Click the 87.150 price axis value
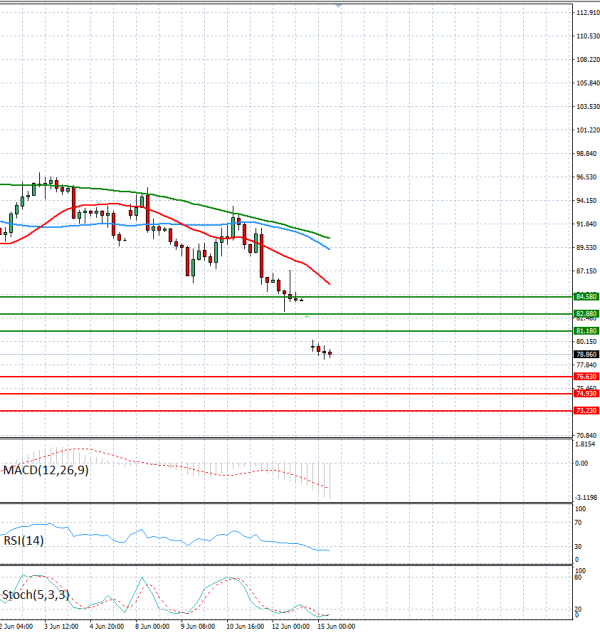The image size is (600, 633). coord(586,271)
